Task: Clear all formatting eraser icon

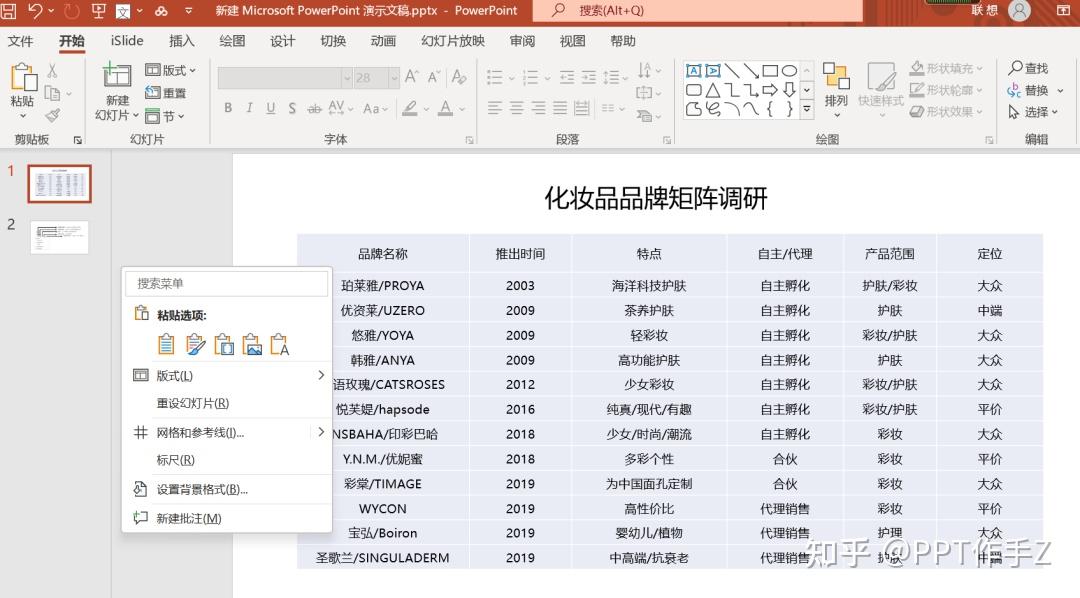Action: [x=459, y=76]
